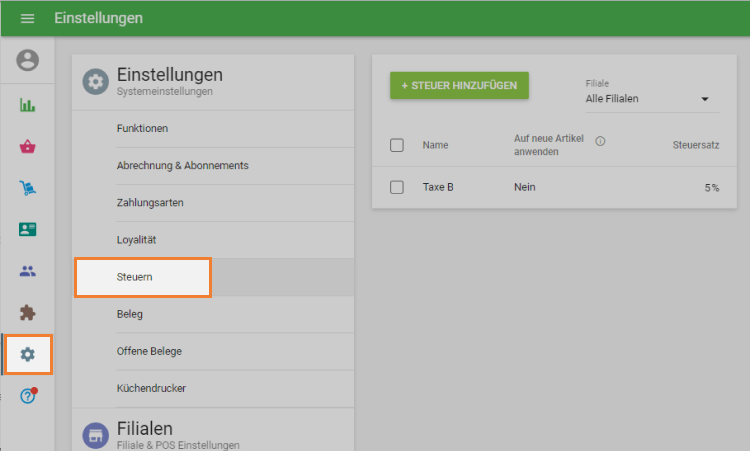Image resolution: width=750 pixels, height=451 pixels.
Task: Open the user account profile icon
Action: tap(28, 61)
